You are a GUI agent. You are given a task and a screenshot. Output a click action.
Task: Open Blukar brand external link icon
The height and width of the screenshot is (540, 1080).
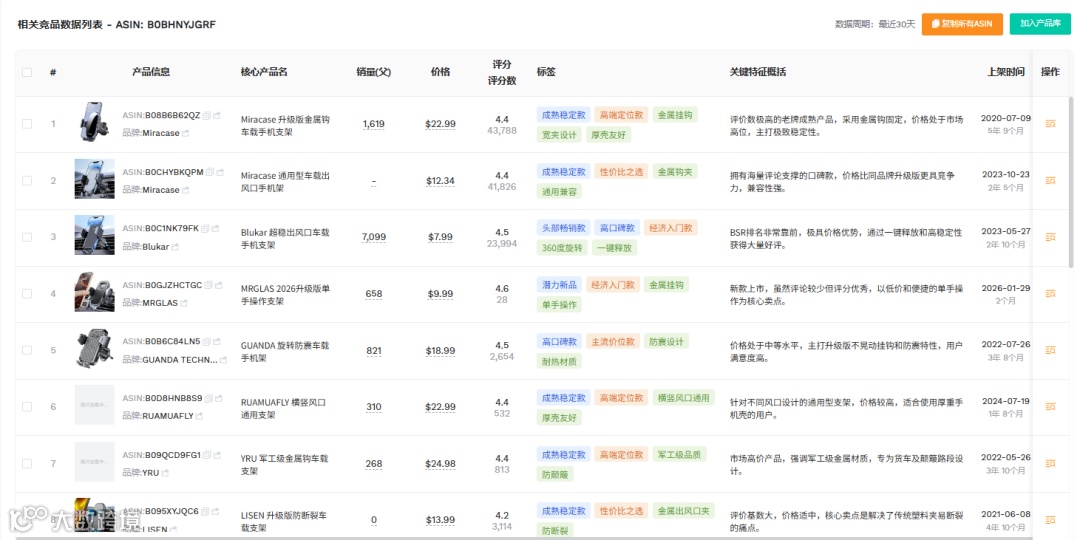point(175,247)
